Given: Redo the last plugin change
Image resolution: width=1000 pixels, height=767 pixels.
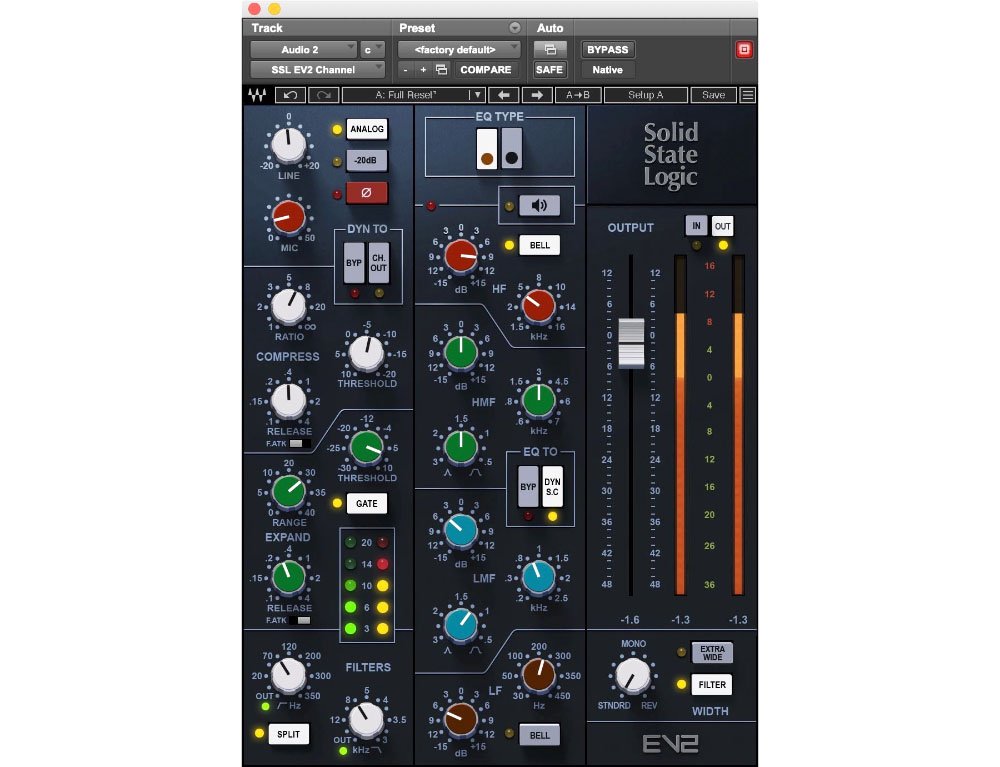Looking at the screenshot, I should [x=323, y=95].
